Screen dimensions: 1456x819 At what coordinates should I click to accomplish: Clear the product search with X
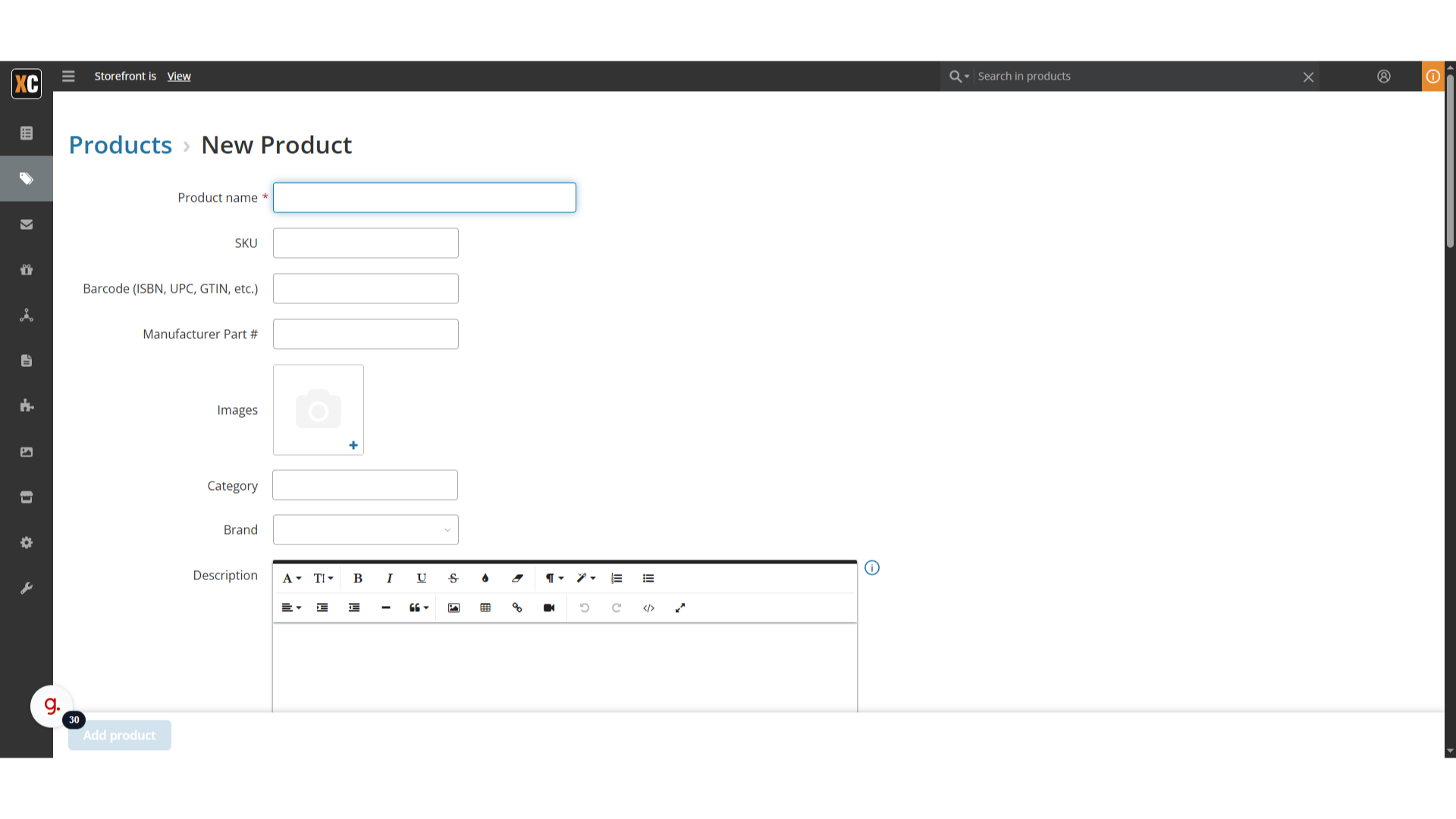[1308, 77]
